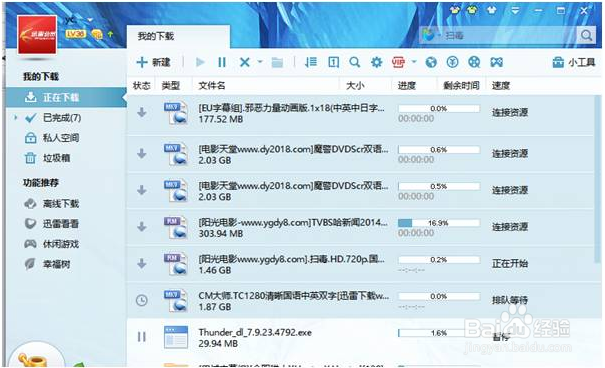Screen dimensions: 605x368
Task: Click the vertical scrollbar of the download list
Action: (599, 179)
